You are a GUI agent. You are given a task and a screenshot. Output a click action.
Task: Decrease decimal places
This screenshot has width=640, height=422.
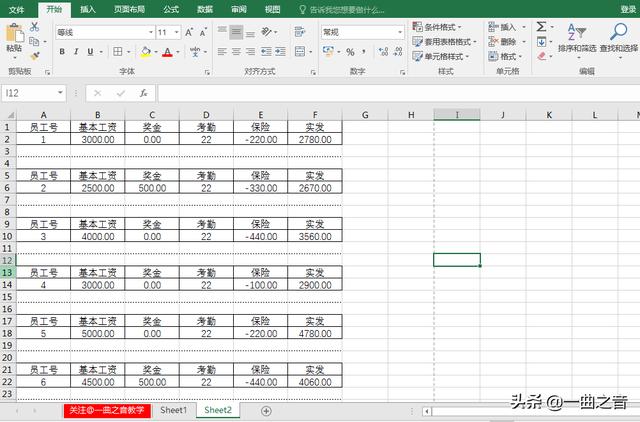coord(398,52)
